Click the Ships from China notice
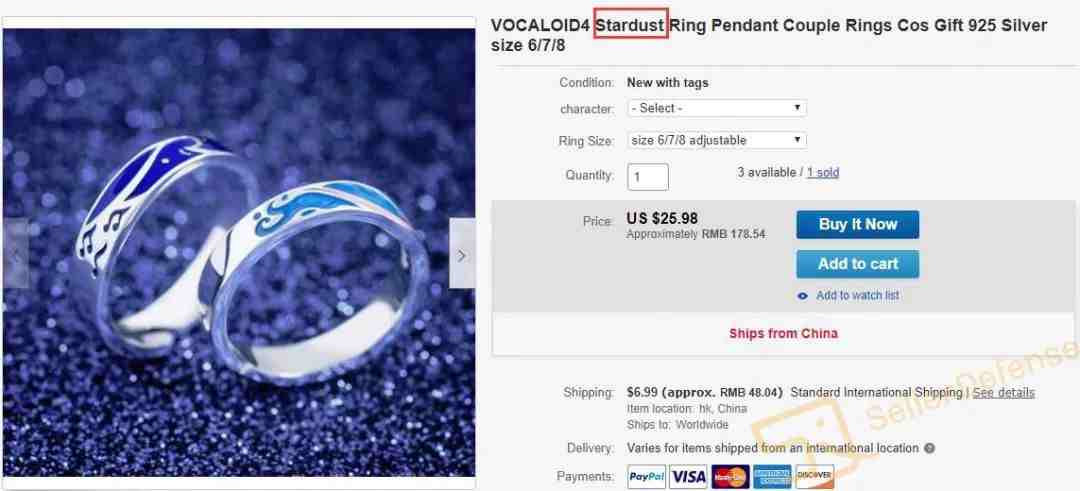The width and height of the screenshot is (1080, 491). click(x=784, y=333)
